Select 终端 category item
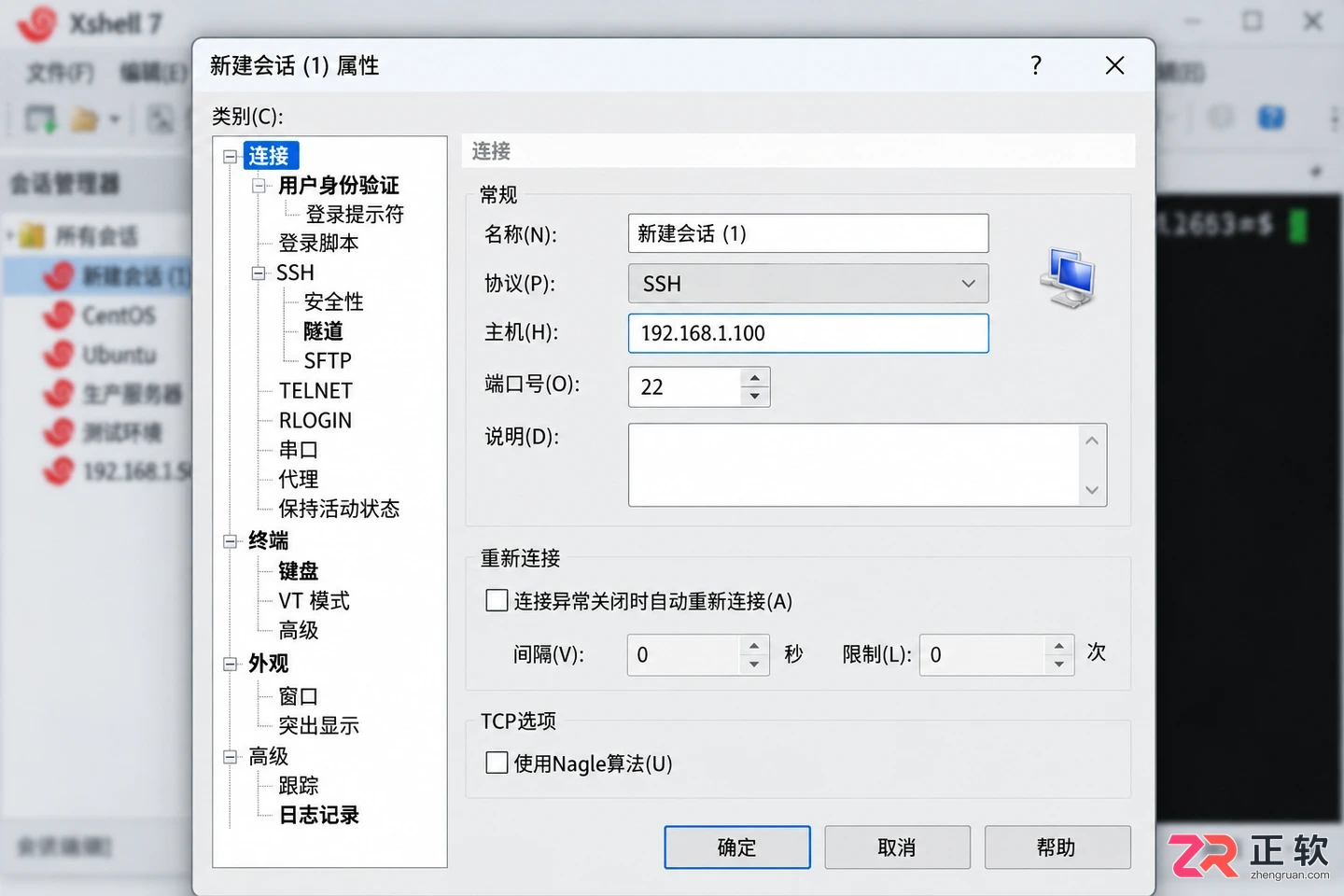 pos(269,540)
